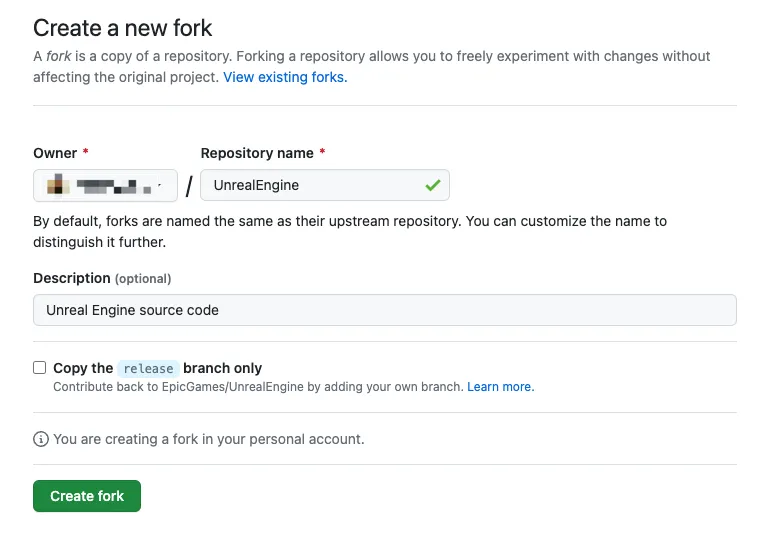Screen dimensions: 770x537
Task: Click the Owner field label
Action: coord(55,153)
